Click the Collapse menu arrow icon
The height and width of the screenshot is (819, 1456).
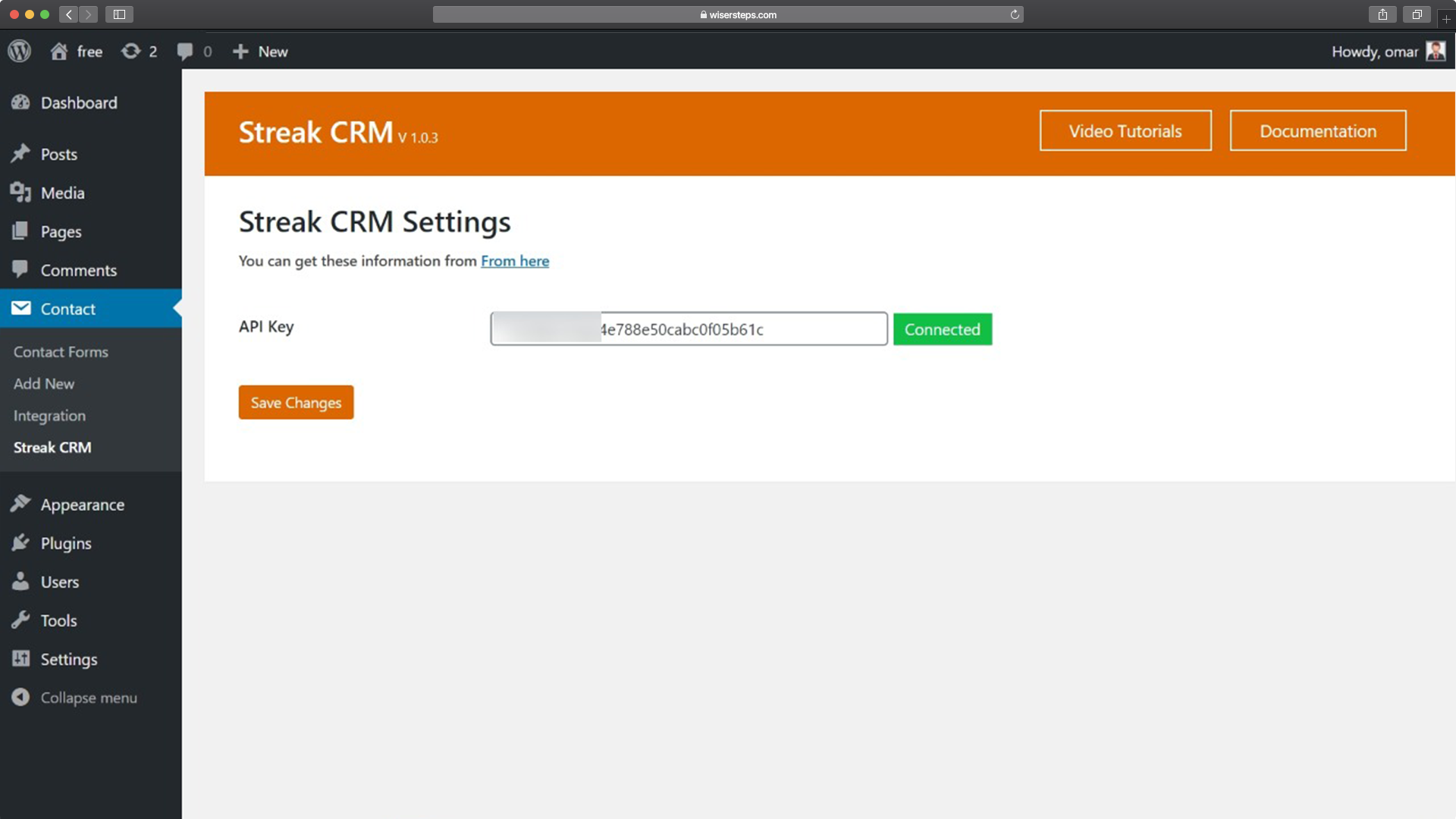pyautogui.click(x=20, y=698)
